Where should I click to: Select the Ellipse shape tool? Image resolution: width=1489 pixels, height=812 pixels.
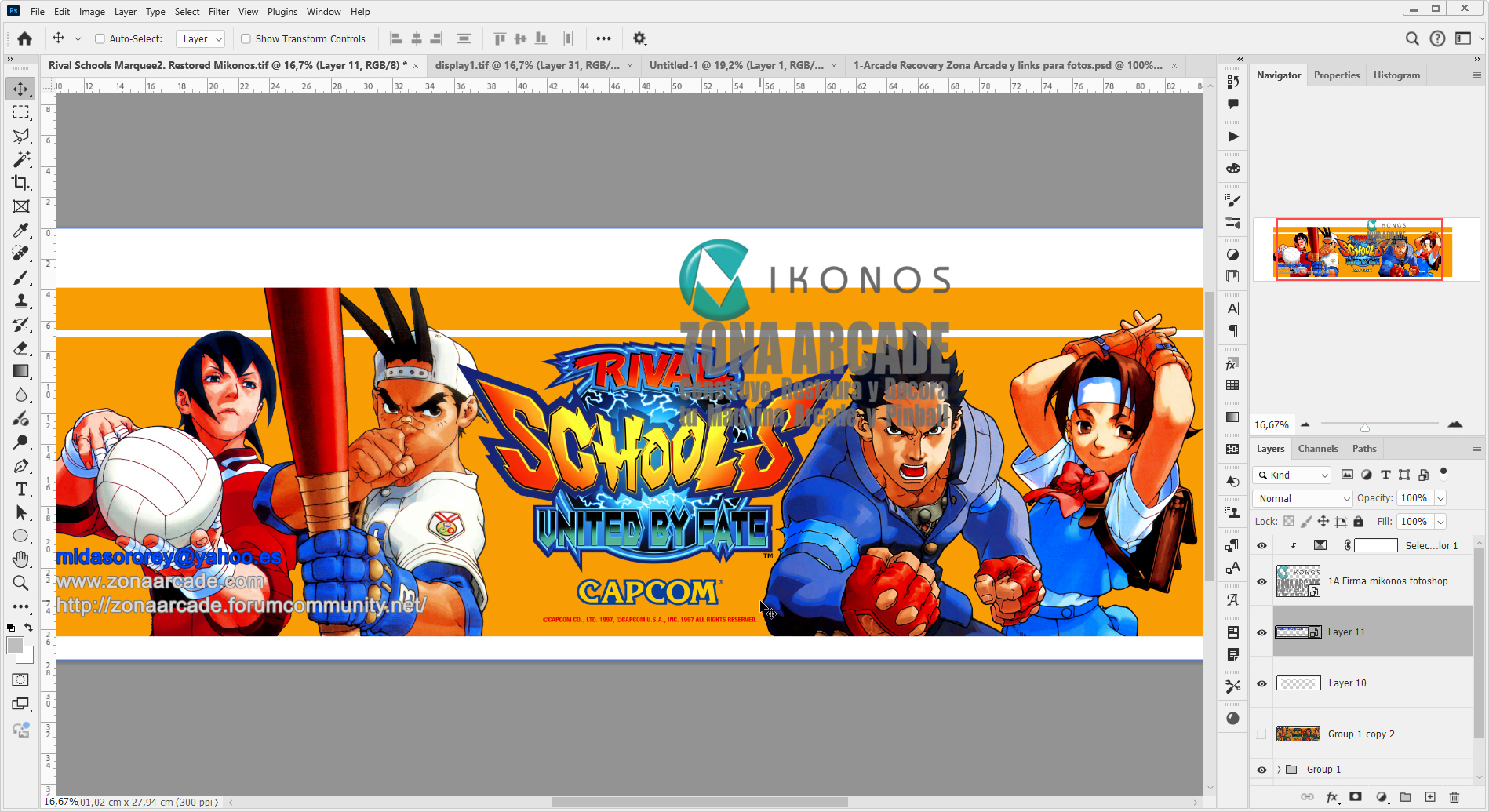(x=21, y=536)
